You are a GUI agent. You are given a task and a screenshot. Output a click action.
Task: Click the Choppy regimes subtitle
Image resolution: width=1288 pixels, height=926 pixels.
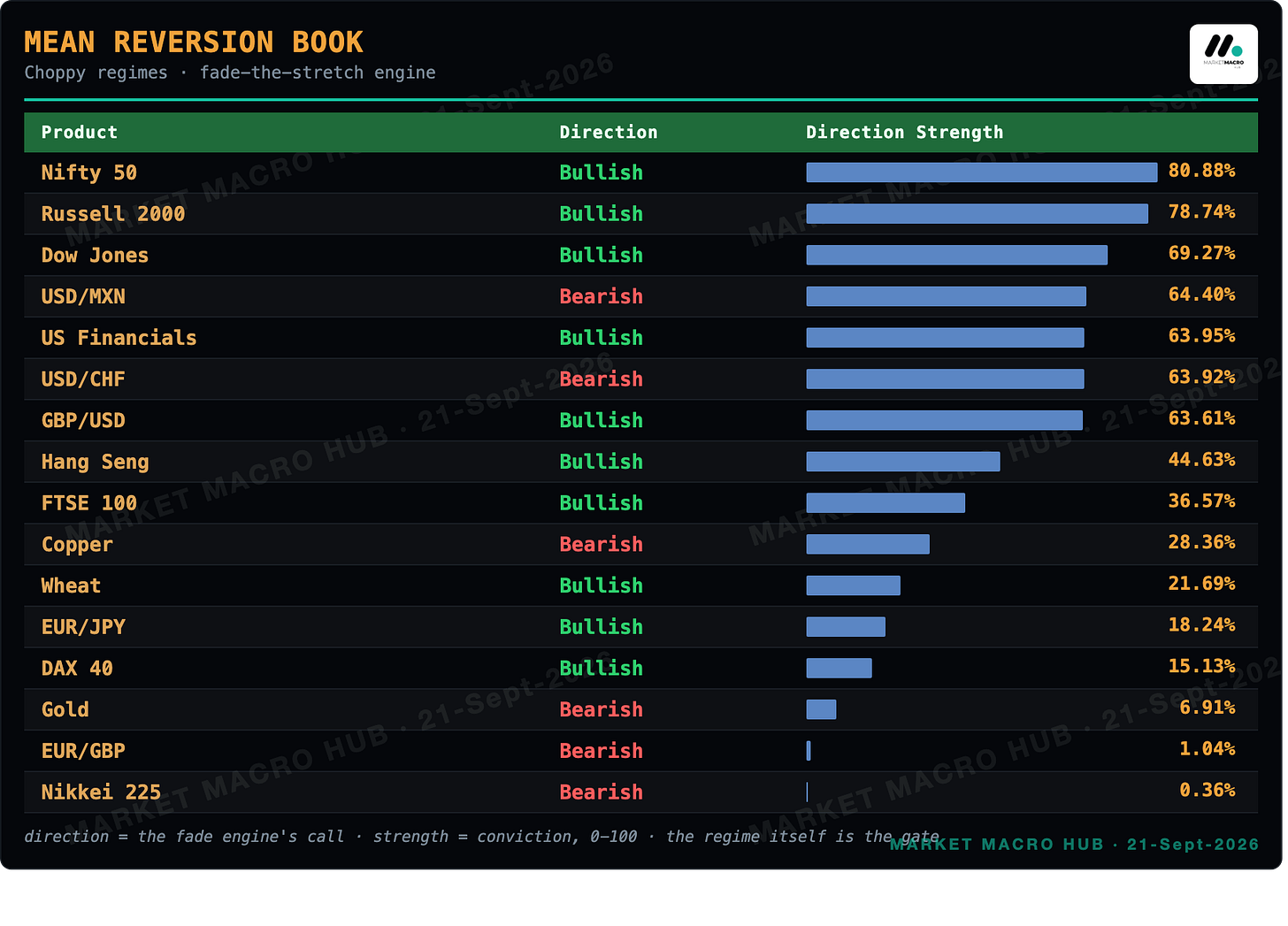click(x=230, y=73)
